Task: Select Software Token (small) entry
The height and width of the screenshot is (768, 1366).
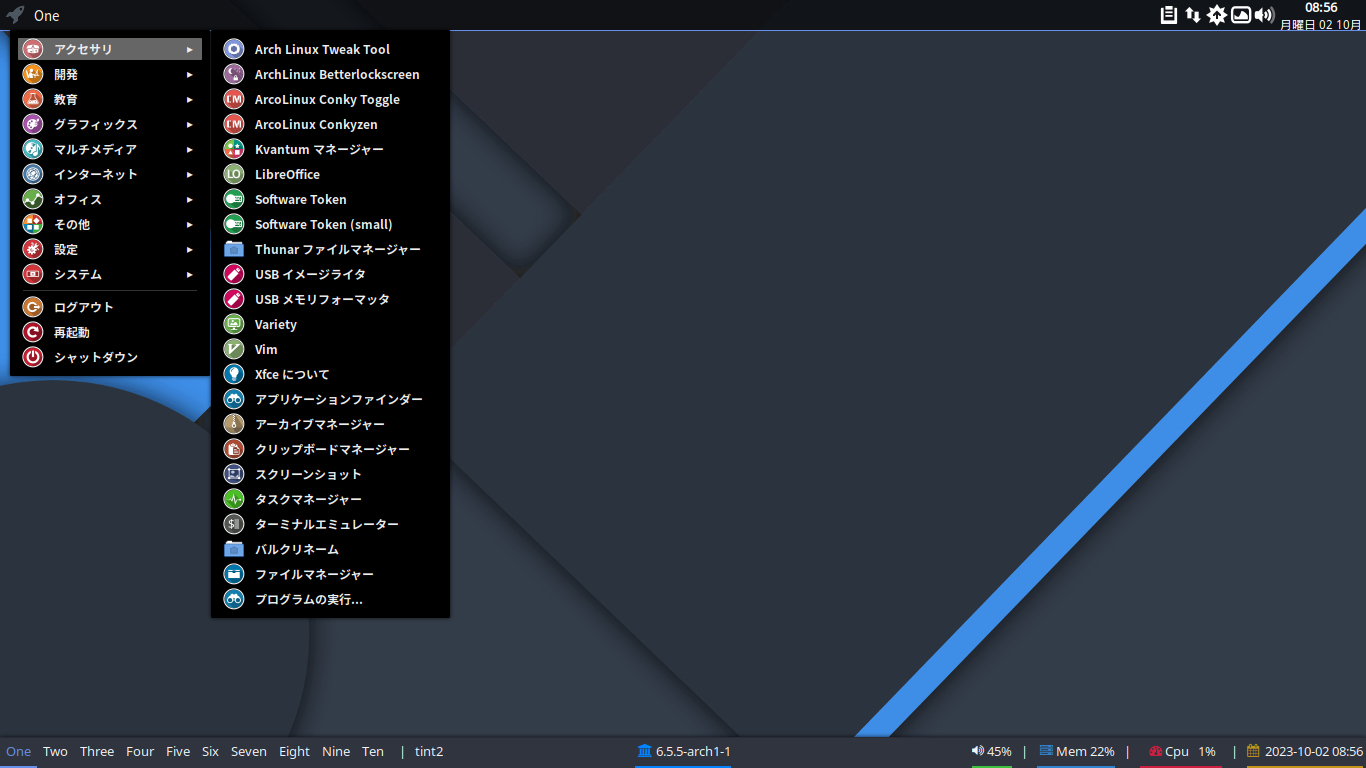Action: coord(330,224)
